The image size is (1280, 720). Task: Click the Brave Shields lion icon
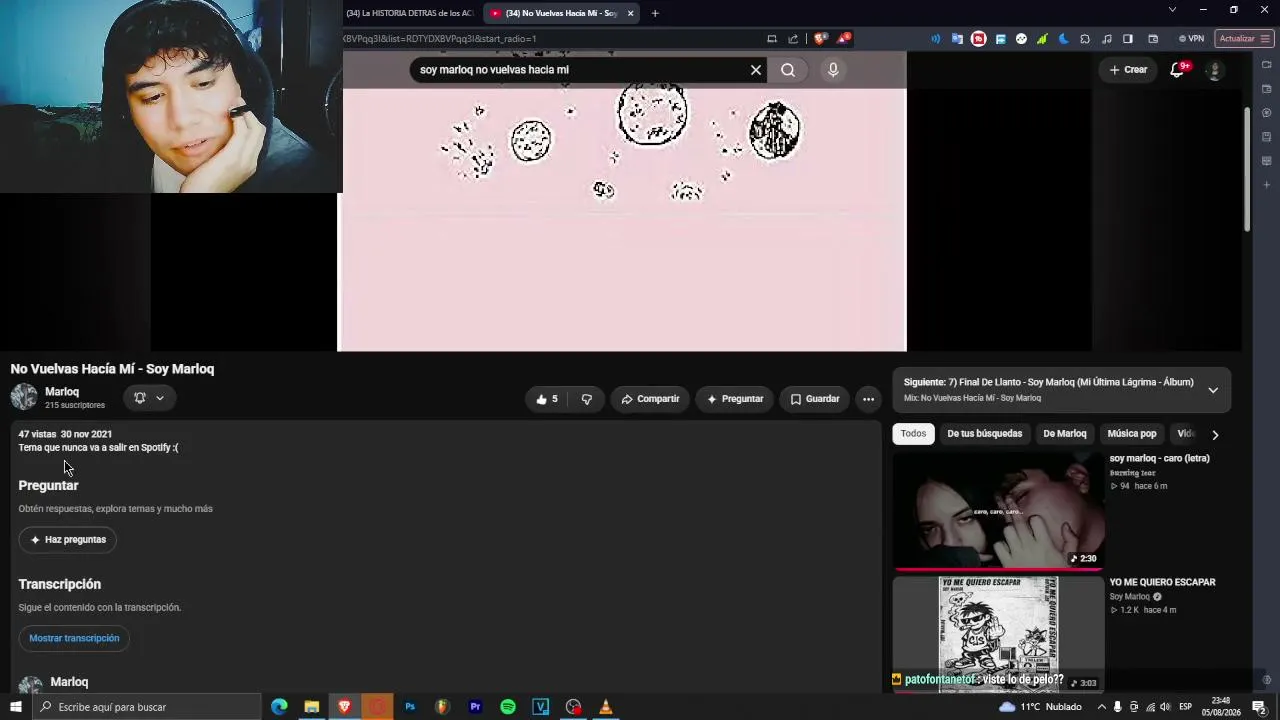pos(820,39)
